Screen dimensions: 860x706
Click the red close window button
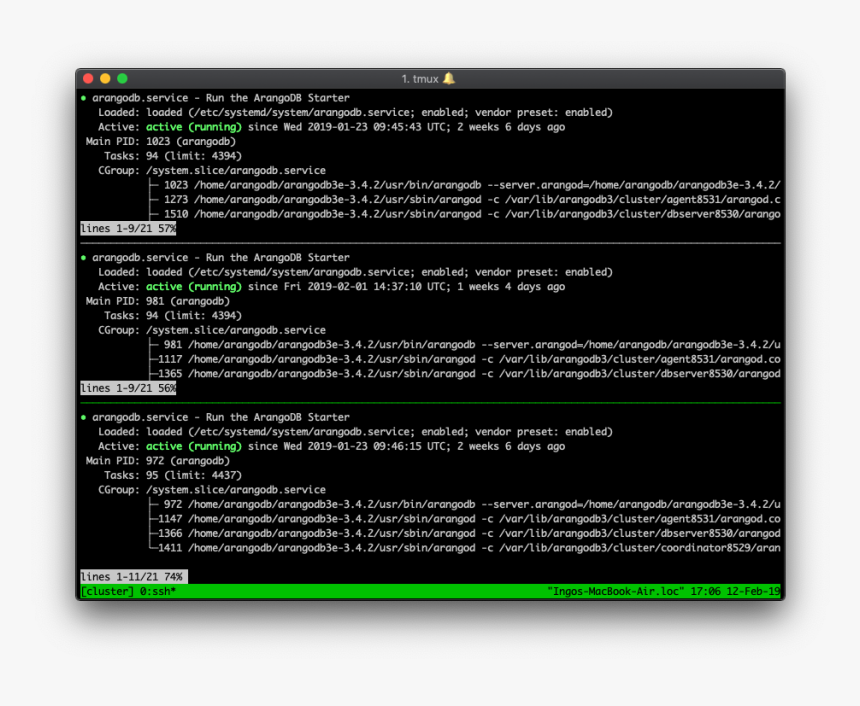[x=88, y=78]
